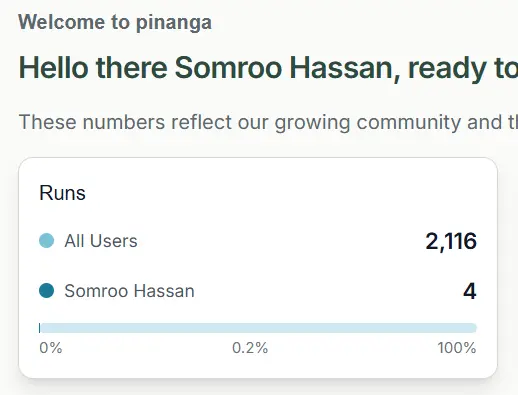Click the dark teal Somroo Hassan legend dot

point(46,290)
